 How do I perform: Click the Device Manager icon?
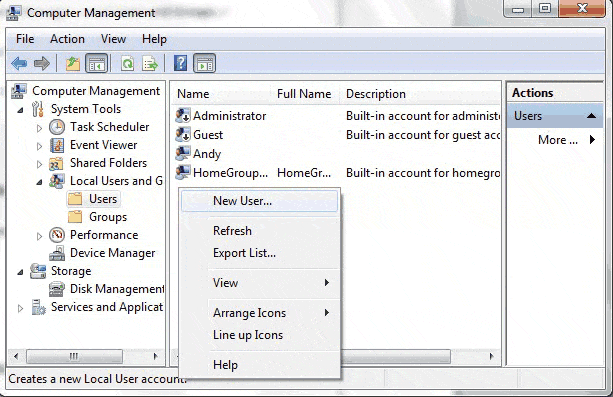click(x=57, y=253)
